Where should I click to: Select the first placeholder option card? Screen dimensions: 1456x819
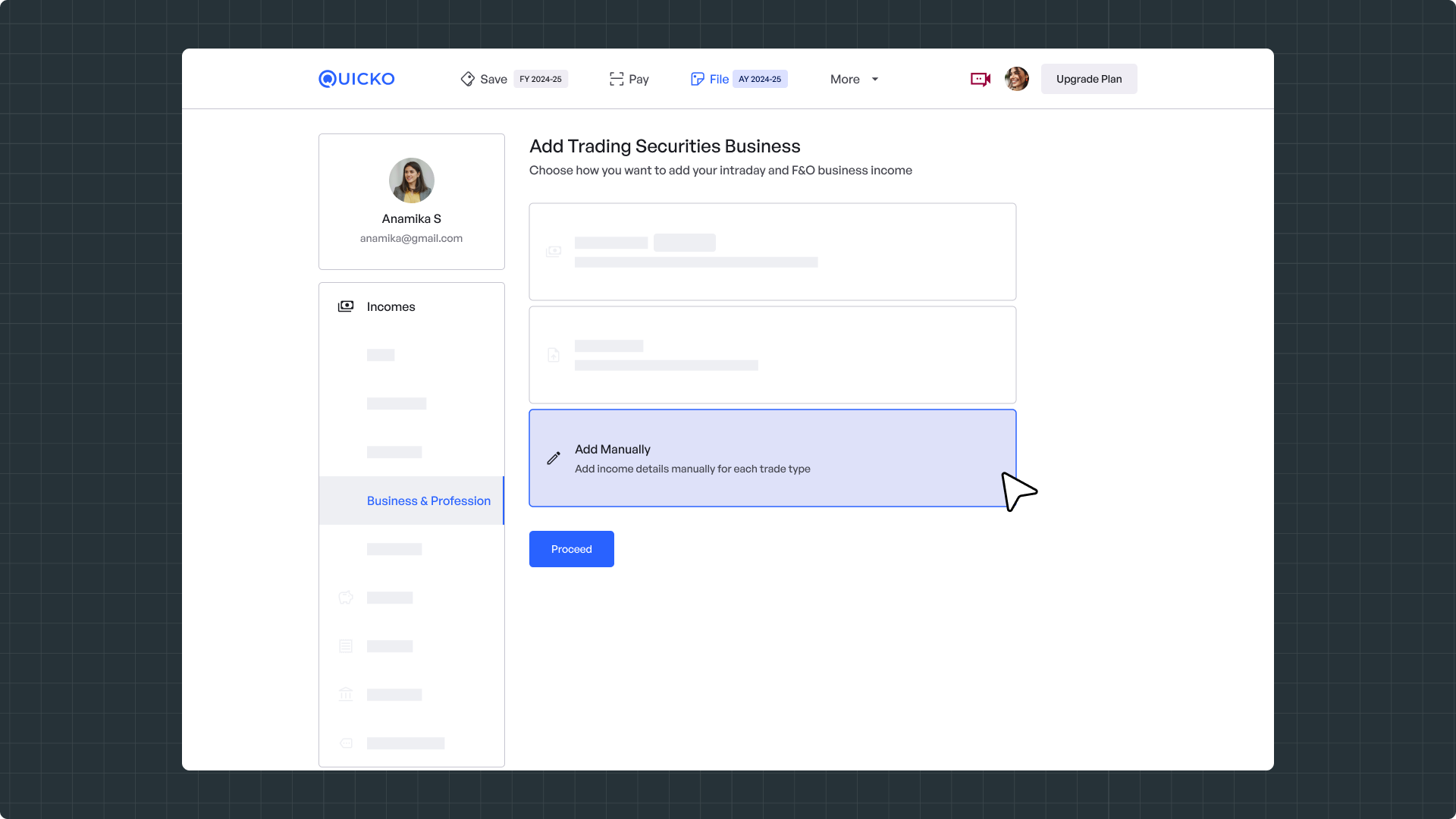[x=772, y=252]
